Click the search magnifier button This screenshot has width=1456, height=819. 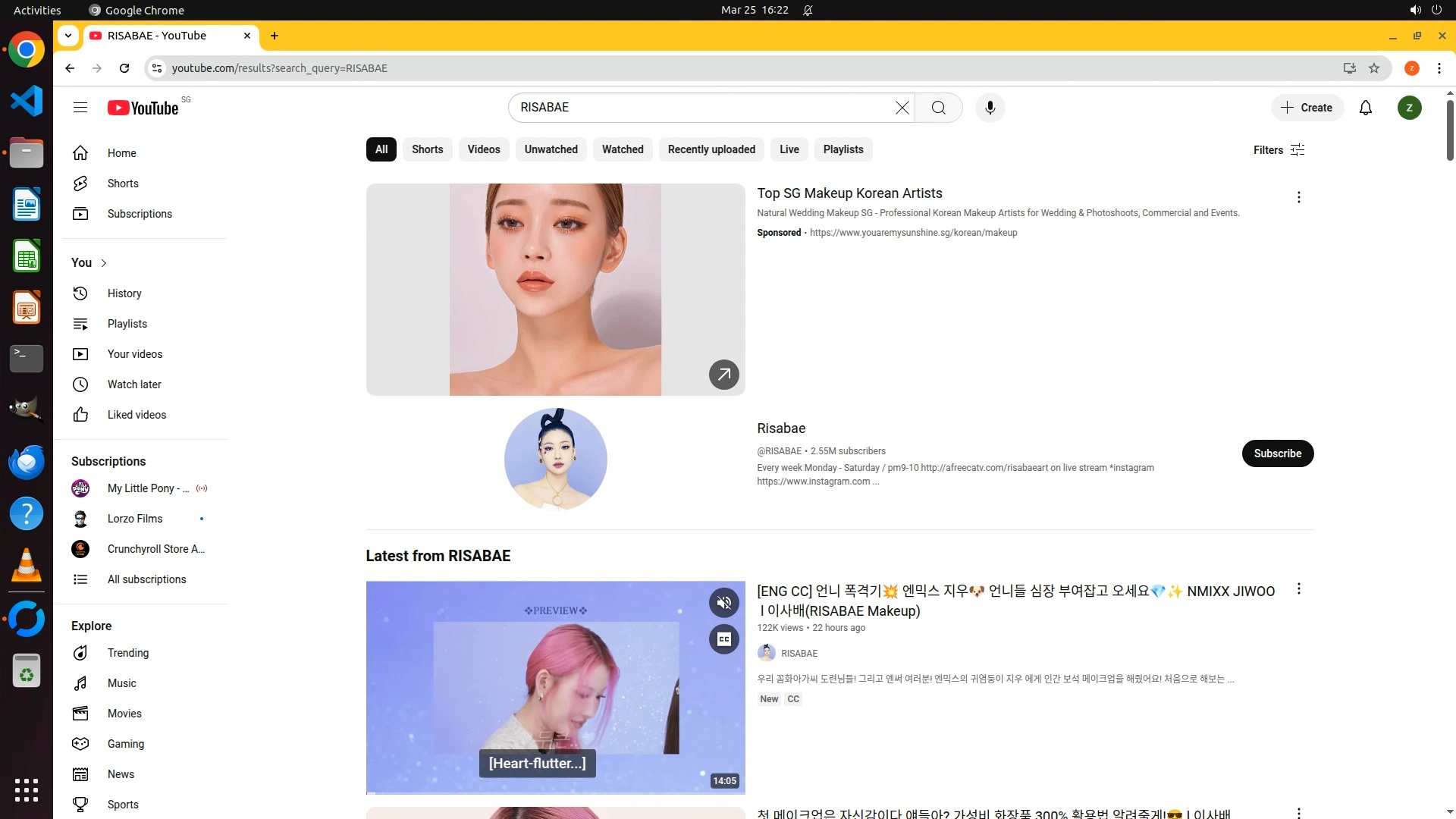point(938,108)
